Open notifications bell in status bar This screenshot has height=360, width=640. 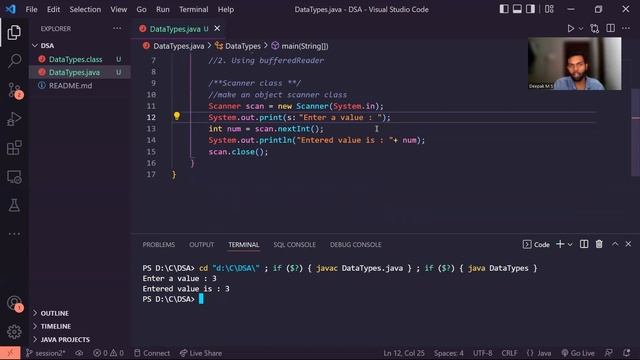(627, 353)
